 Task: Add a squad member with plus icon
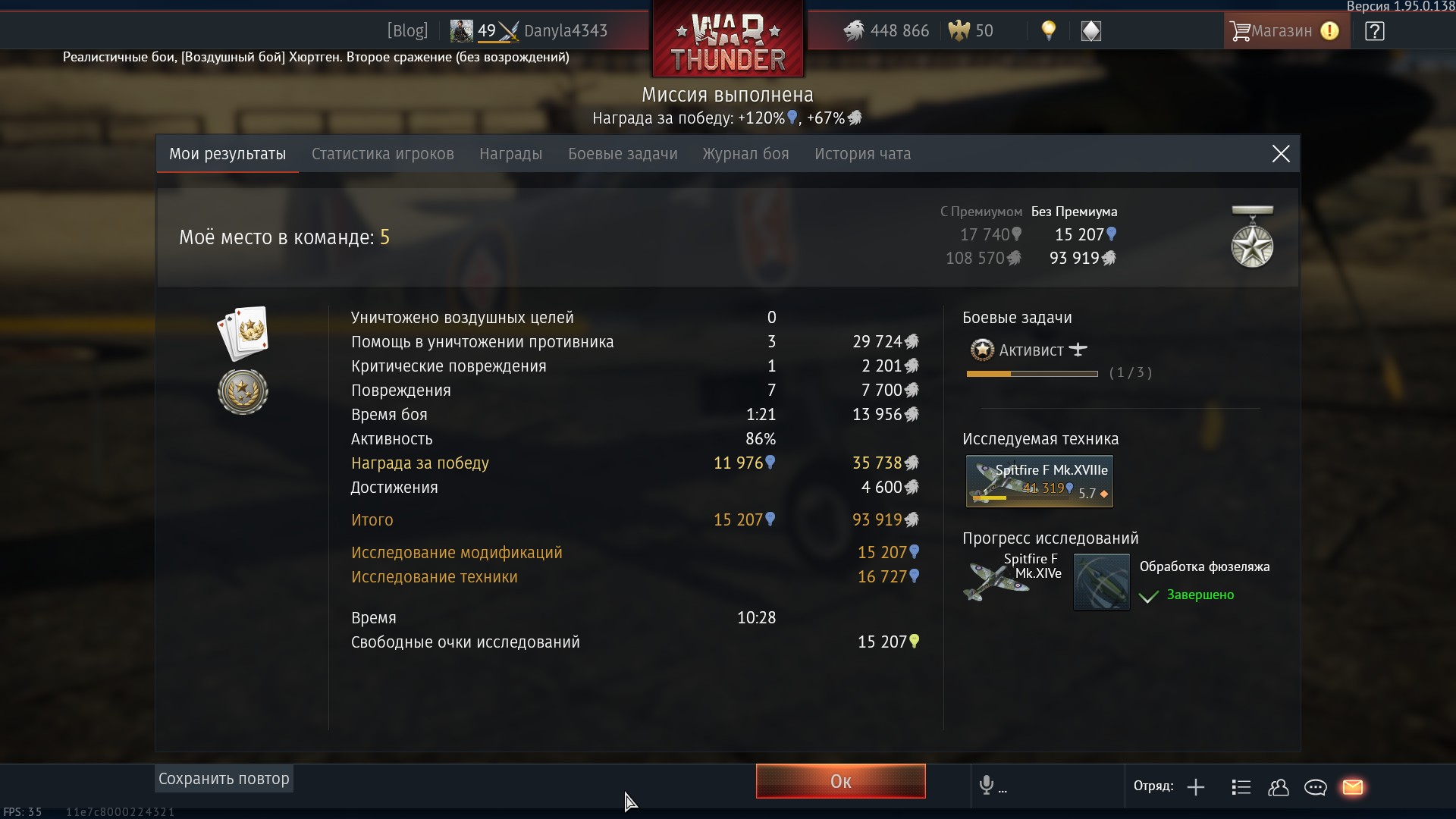tap(1196, 787)
